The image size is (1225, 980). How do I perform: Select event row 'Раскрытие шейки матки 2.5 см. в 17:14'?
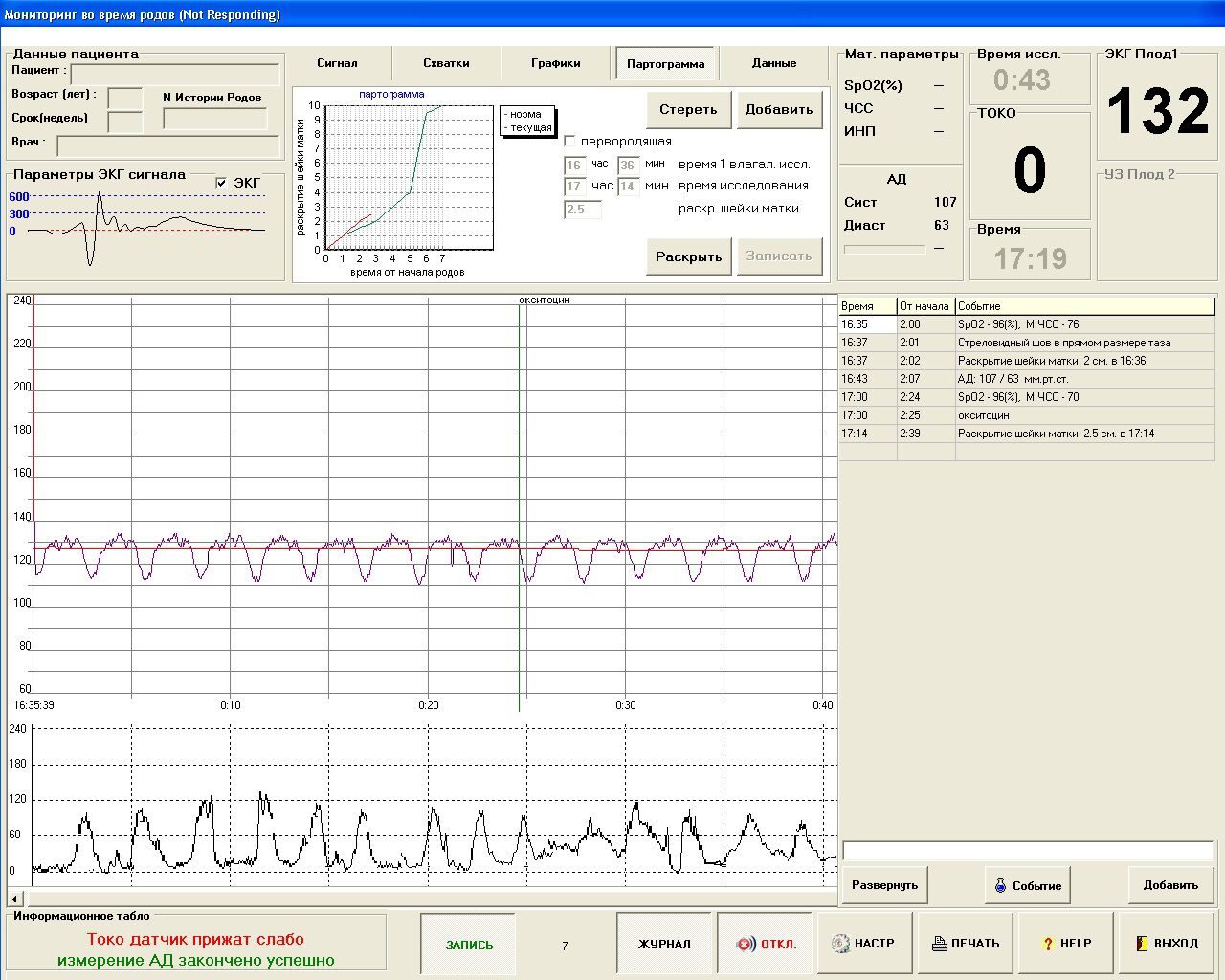coord(1027,434)
